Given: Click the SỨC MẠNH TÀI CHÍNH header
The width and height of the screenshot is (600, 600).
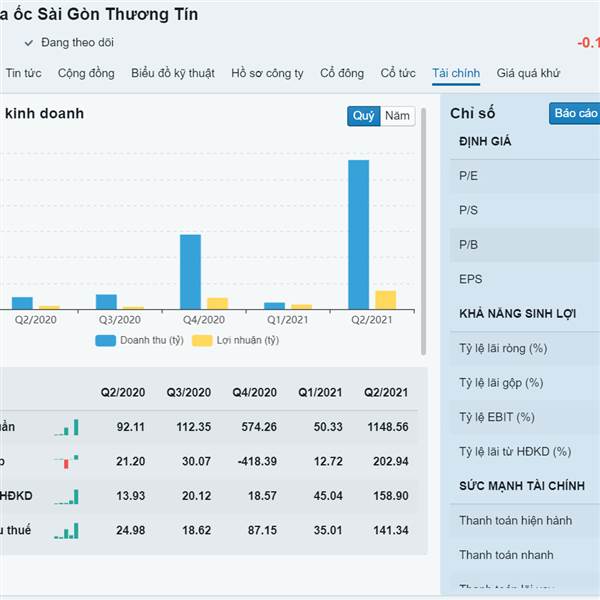Looking at the screenshot, I should click(522, 486).
